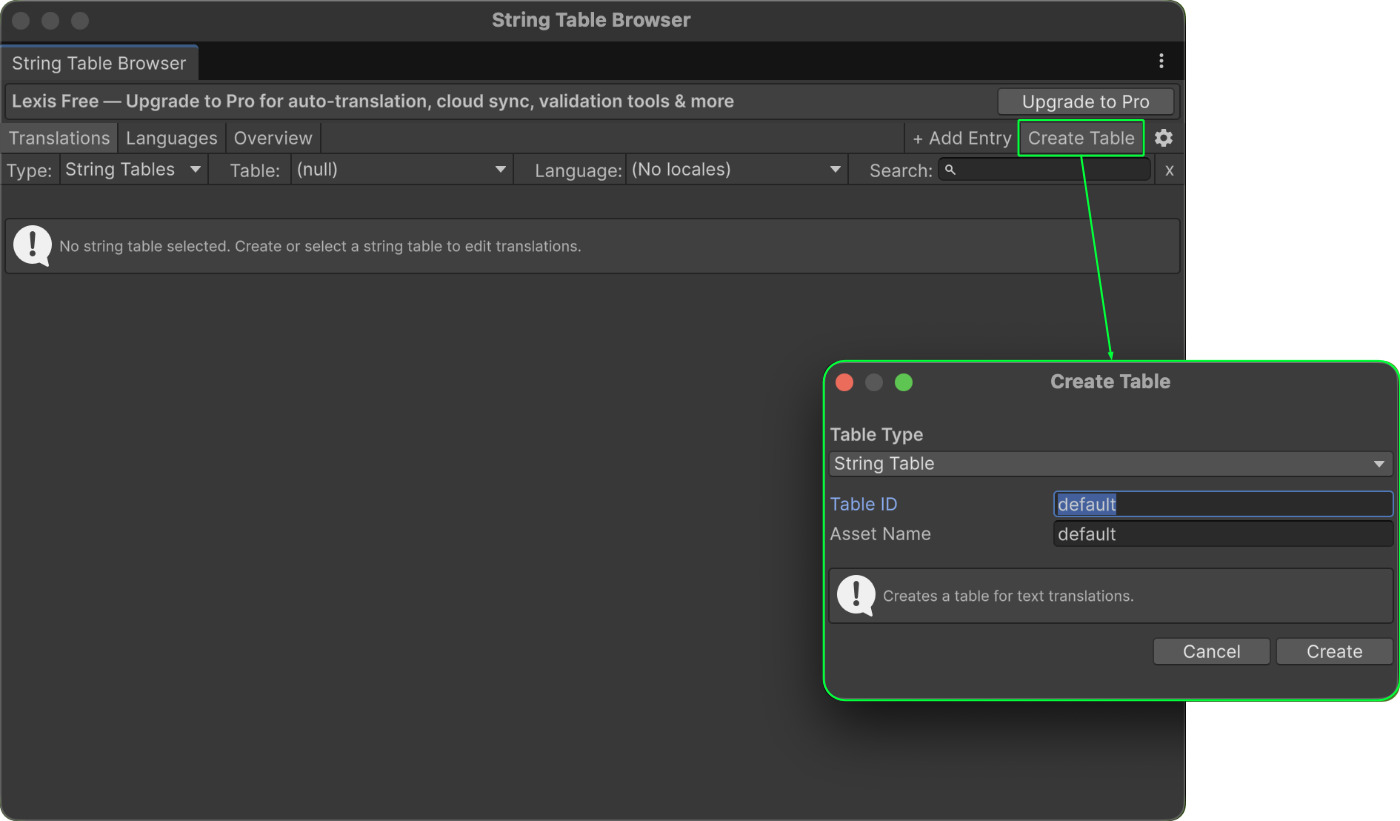This screenshot has width=1400, height=821.
Task: Open the Table Type dropdown in the dialog
Action: [x=1110, y=463]
